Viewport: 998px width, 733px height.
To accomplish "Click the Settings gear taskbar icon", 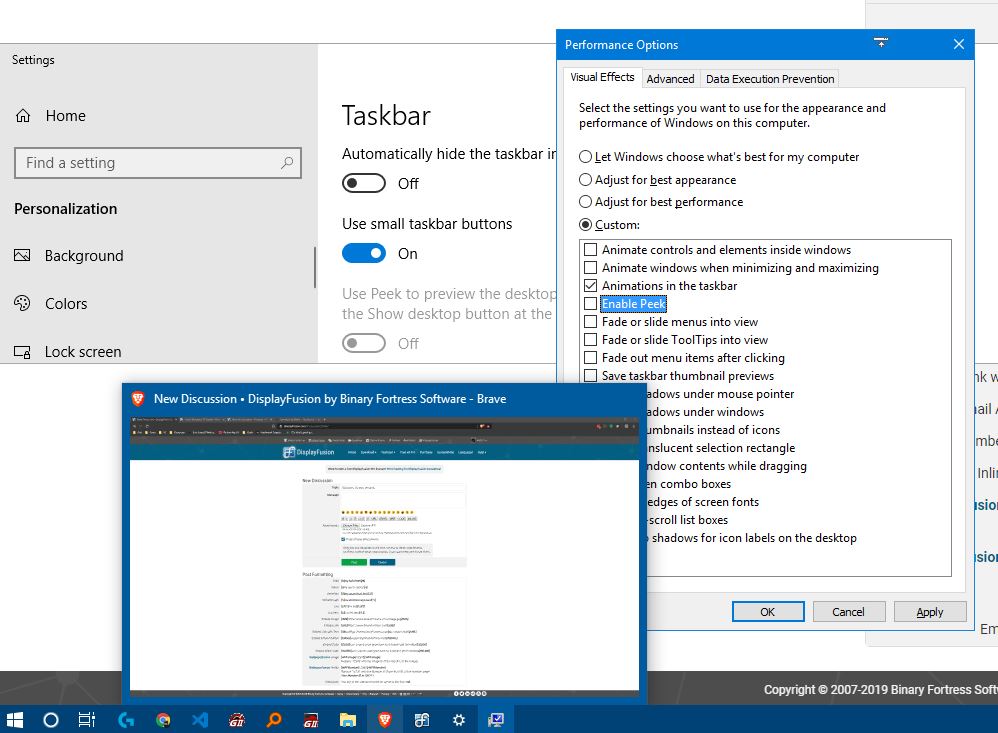I will [458, 719].
